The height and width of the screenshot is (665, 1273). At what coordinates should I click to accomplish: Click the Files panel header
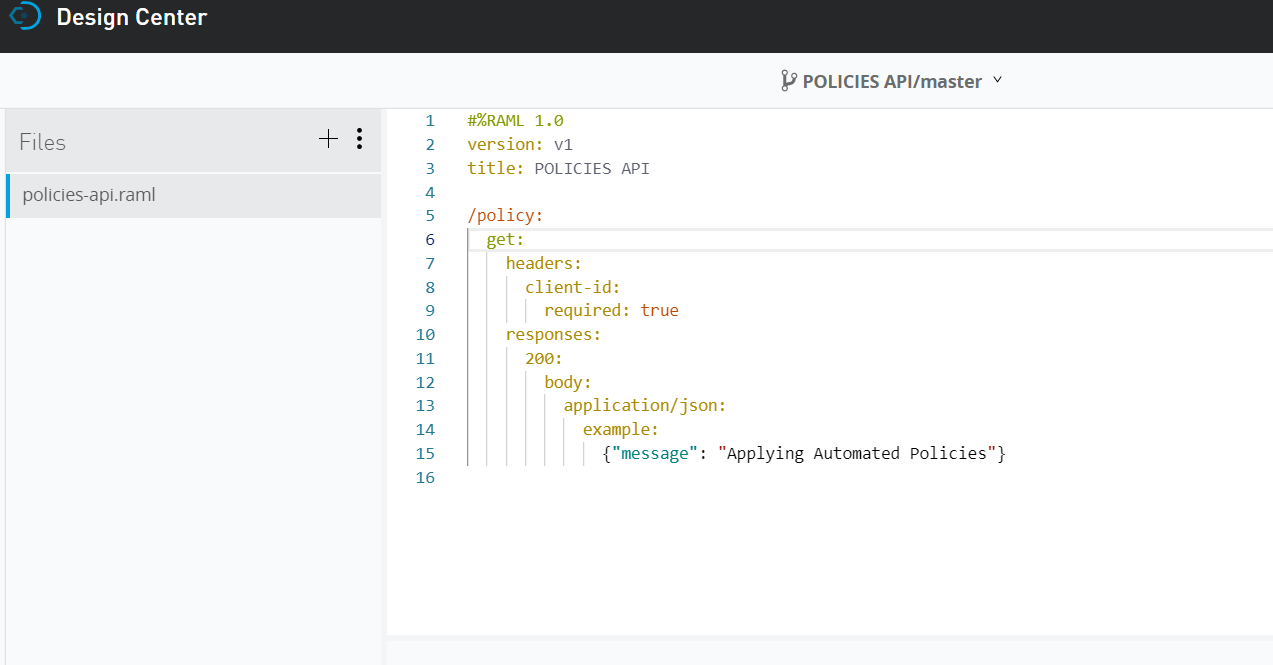[43, 142]
